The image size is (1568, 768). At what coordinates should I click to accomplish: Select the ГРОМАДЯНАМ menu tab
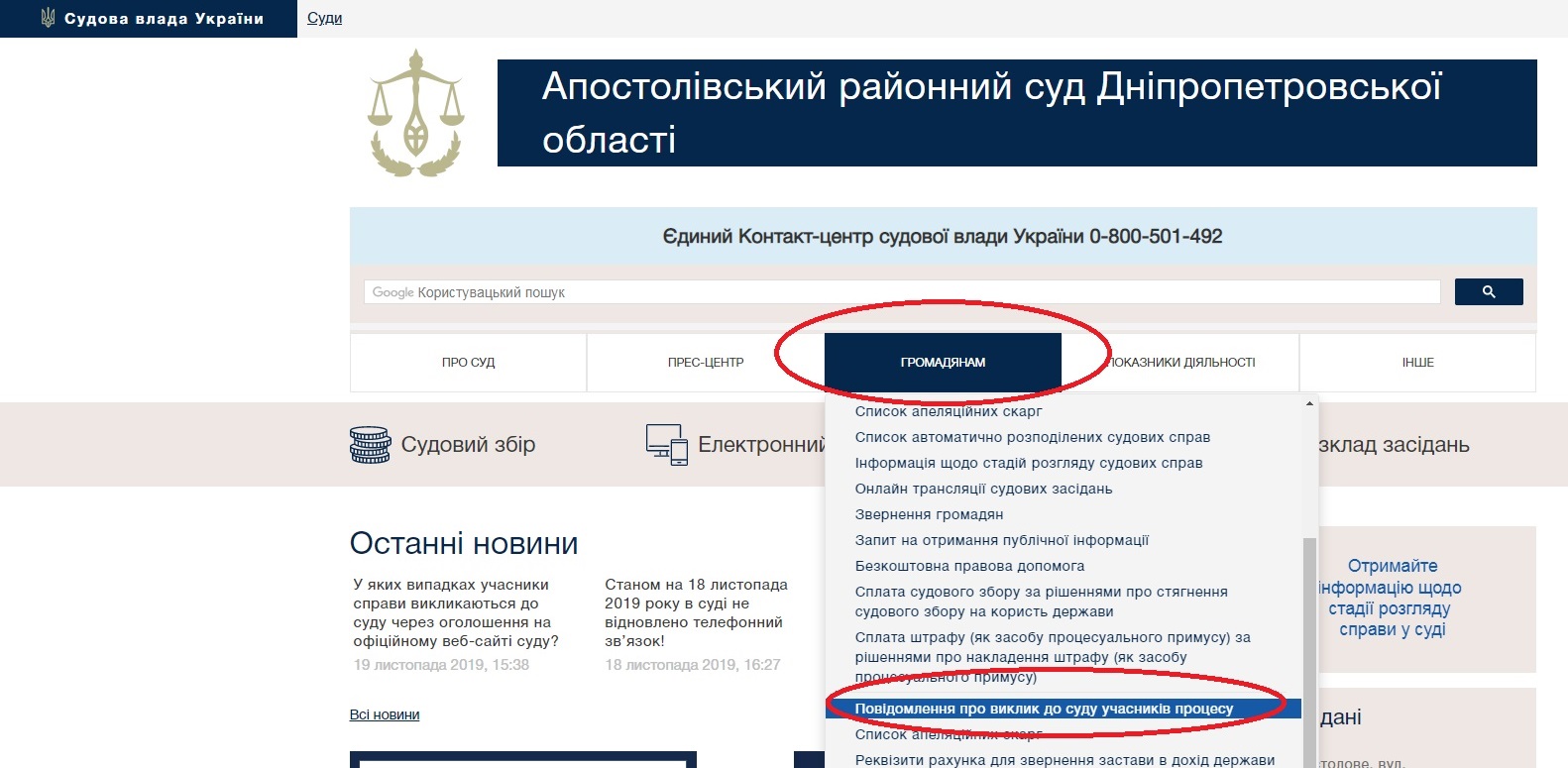943,363
